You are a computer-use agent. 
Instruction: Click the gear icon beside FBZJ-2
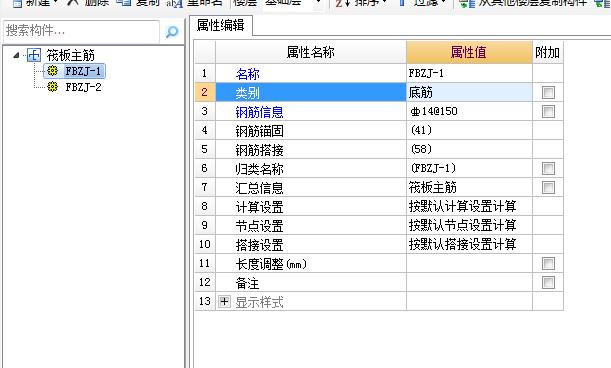[x=52, y=87]
